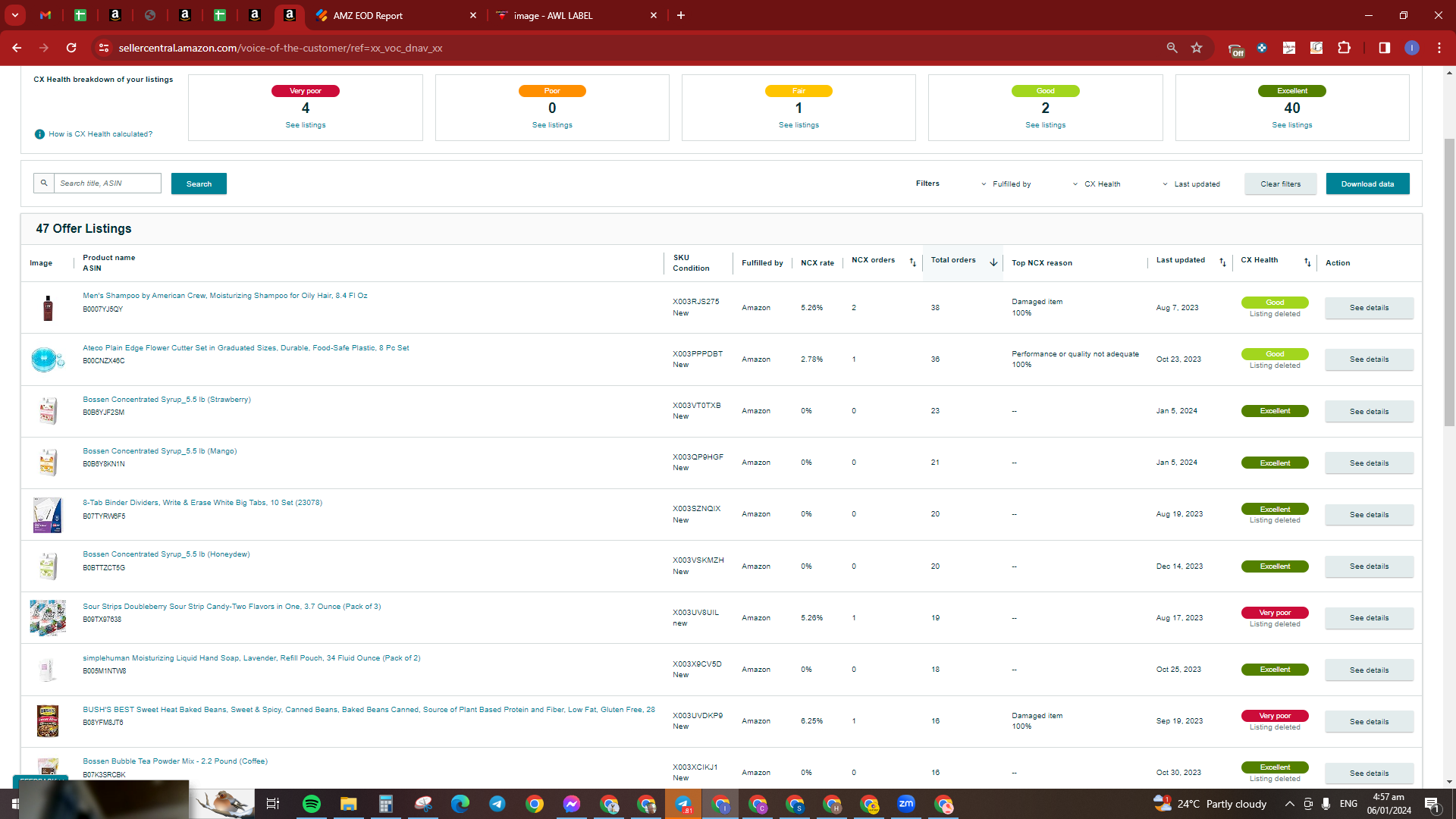Screen dimensions: 1456x819
Task: Switch to the image - AWL LABEL tab
Action: pyautogui.click(x=576, y=15)
